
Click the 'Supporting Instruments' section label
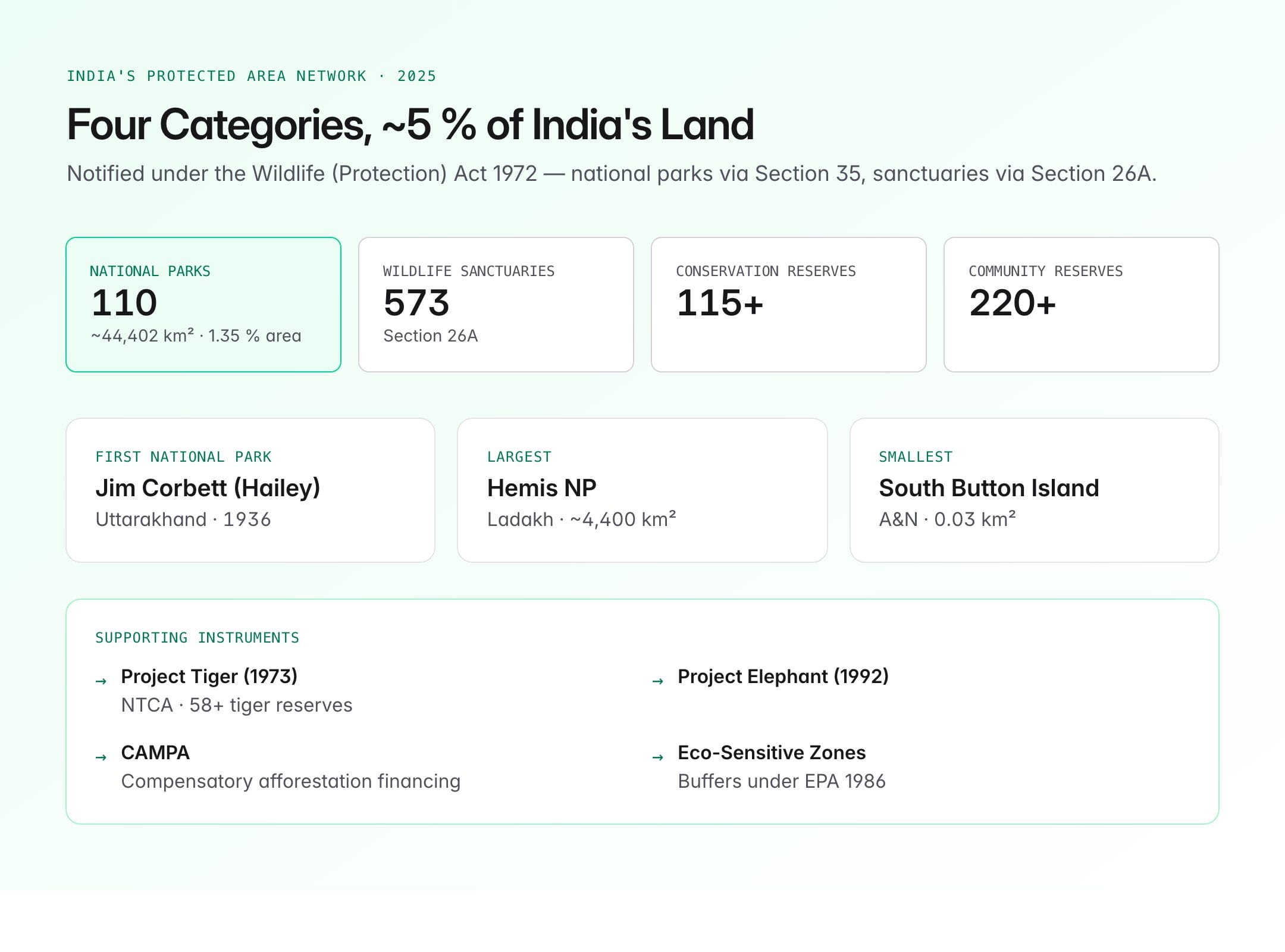click(x=198, y=638)
